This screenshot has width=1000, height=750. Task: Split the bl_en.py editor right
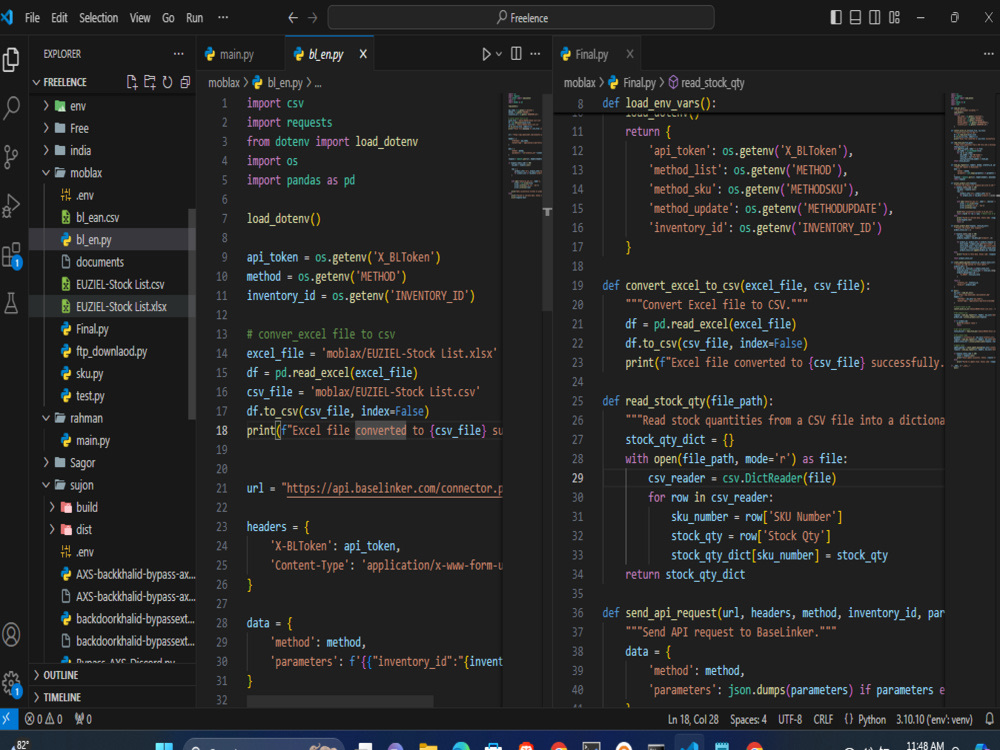coord(517,54)
